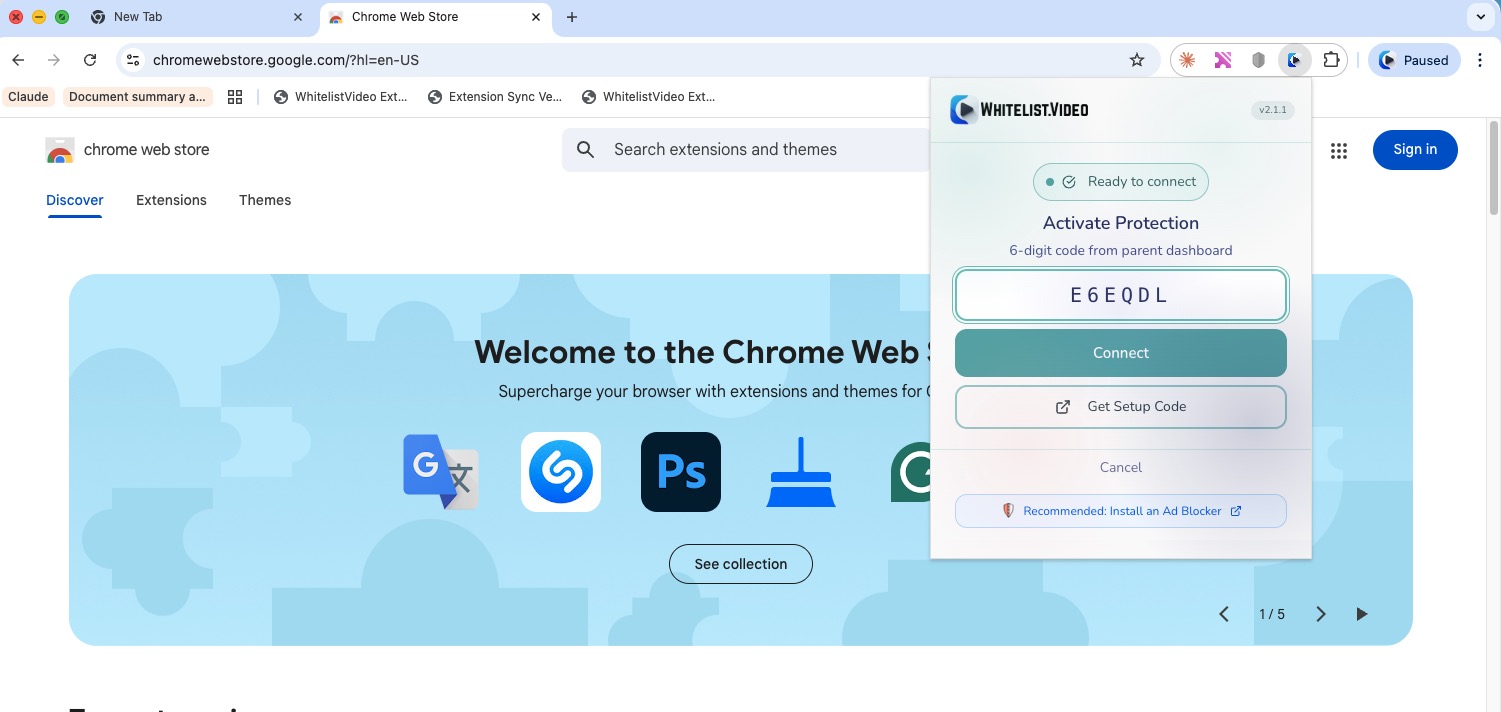The image size is (1501, 712).
Task: Click the 1 / 5 slide counter
Action: (x=1272, y=614)
